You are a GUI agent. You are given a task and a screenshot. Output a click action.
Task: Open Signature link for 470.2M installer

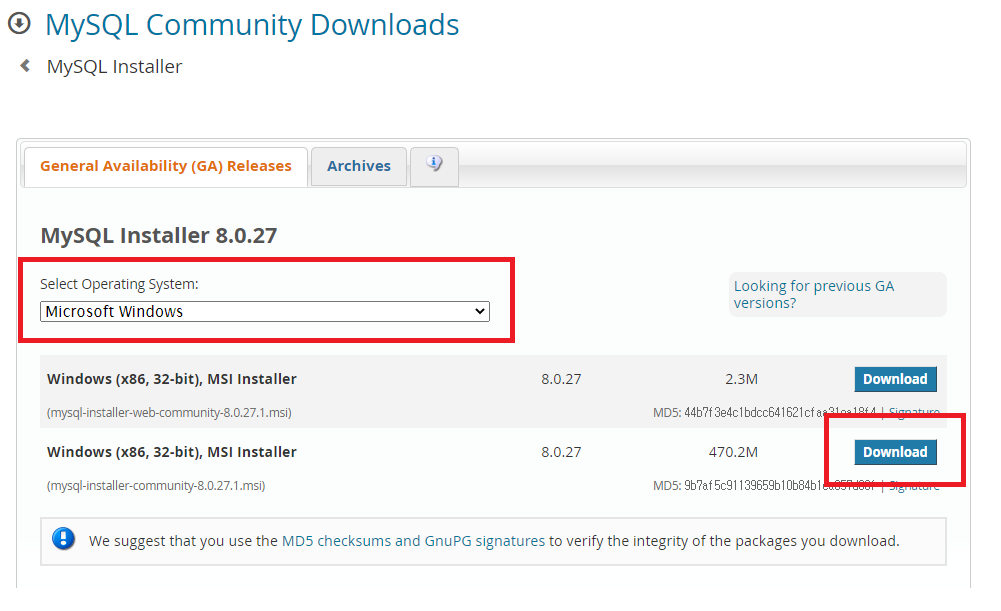[x=914, y=486]
